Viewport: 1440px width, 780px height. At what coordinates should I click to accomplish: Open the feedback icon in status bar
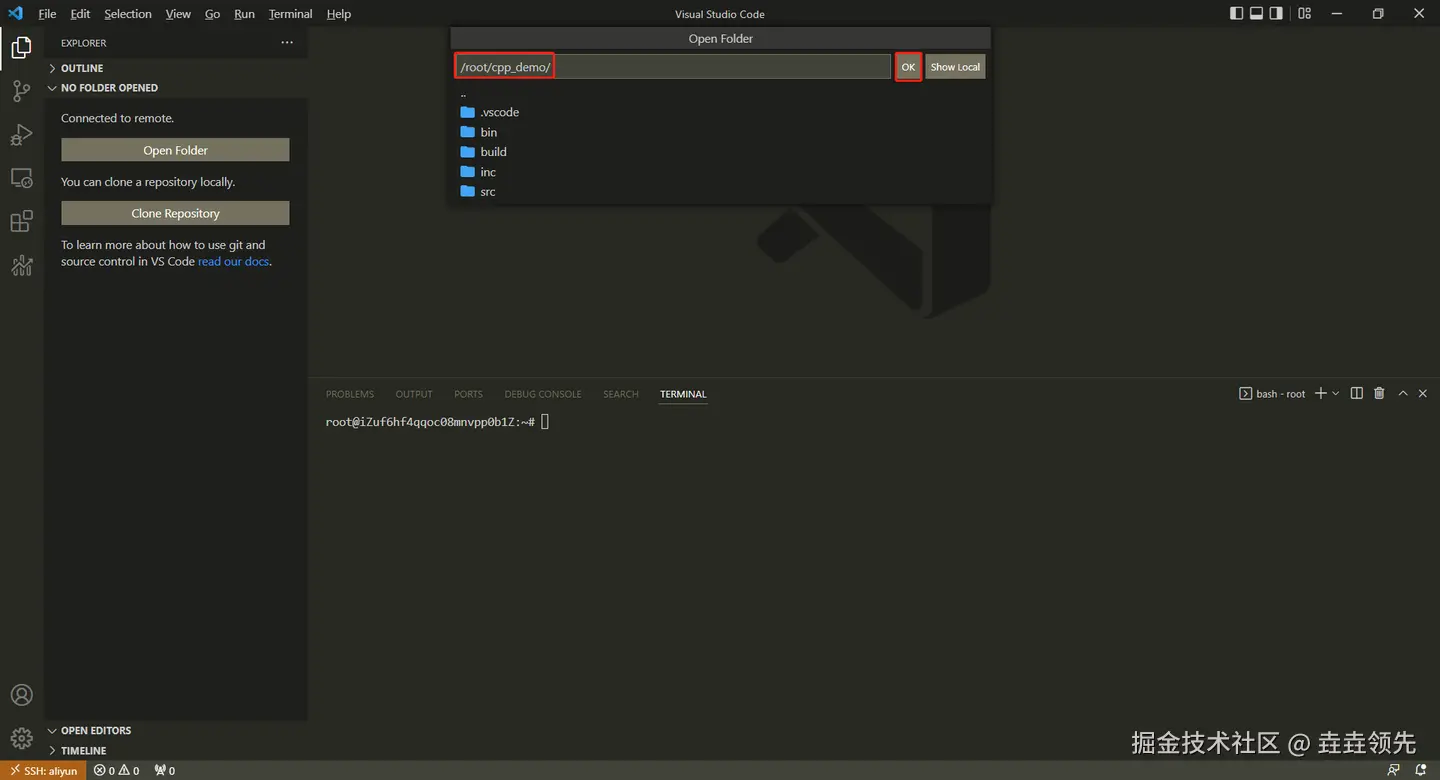click(1394, 771)
